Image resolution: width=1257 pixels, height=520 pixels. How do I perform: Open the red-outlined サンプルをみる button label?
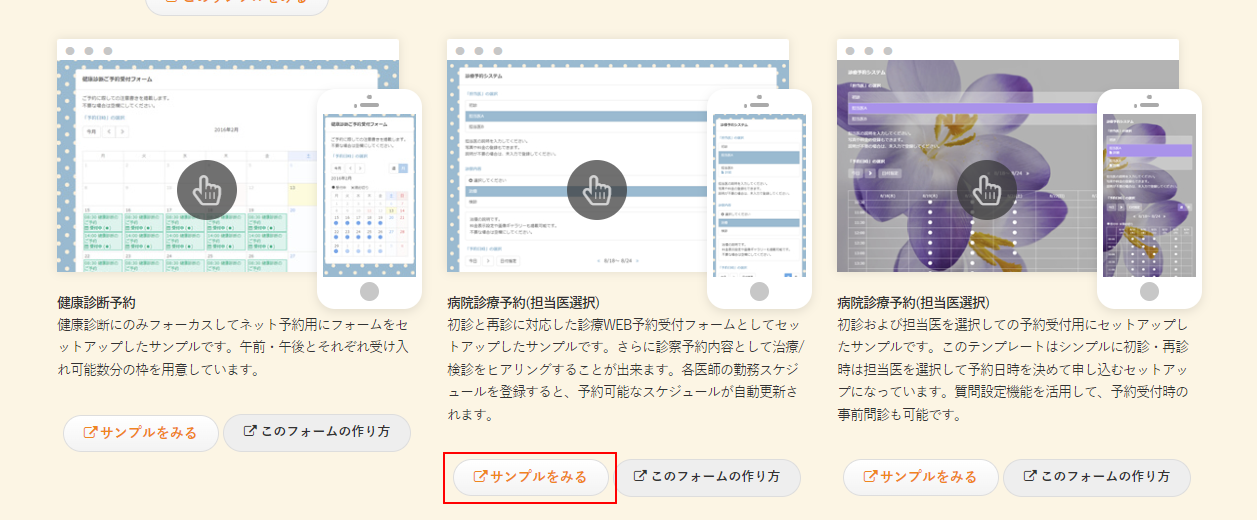pos(539,477)
